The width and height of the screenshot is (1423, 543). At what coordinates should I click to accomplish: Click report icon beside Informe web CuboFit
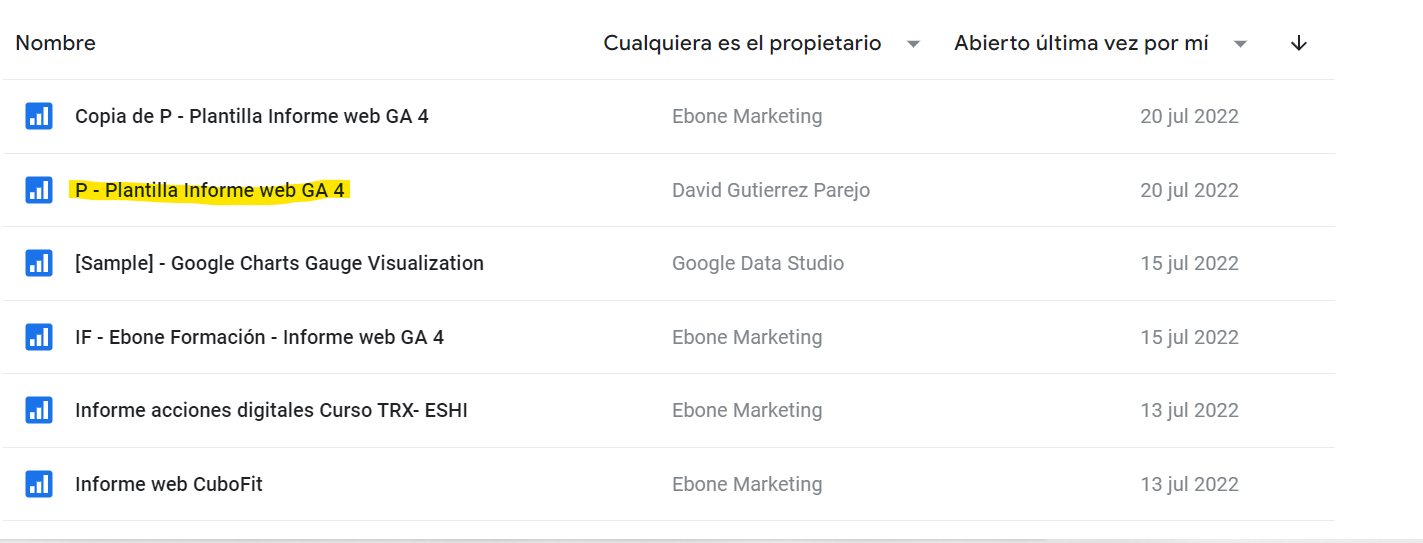pos(39,484)
